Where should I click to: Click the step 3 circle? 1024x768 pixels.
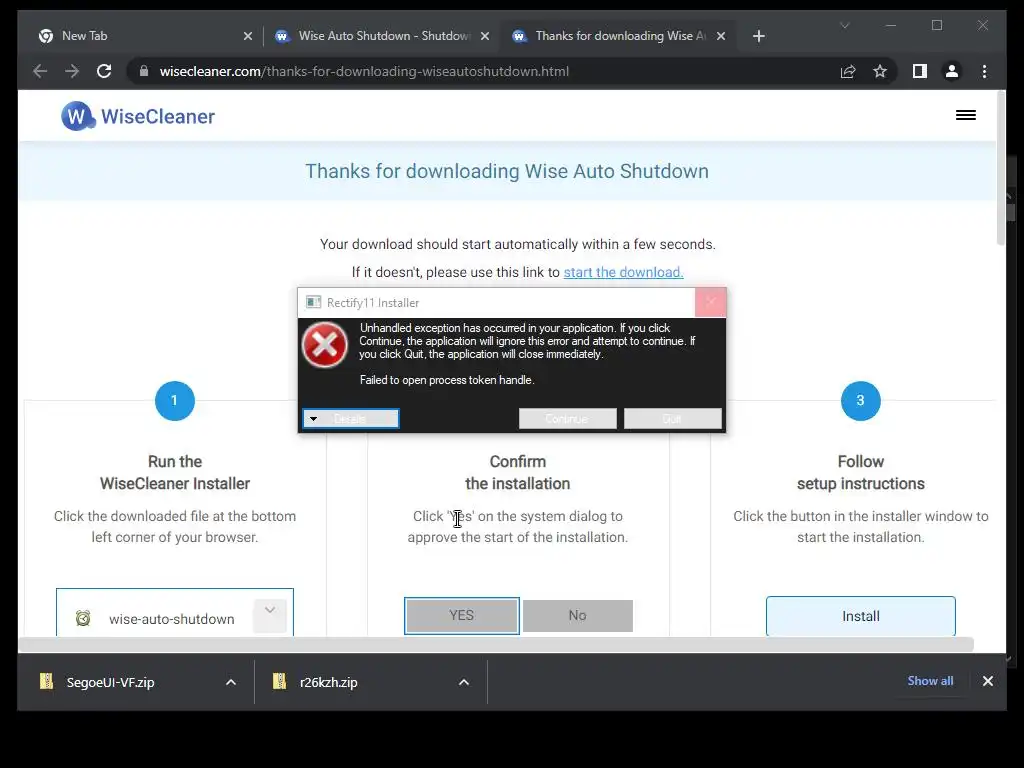coord(860,400)
